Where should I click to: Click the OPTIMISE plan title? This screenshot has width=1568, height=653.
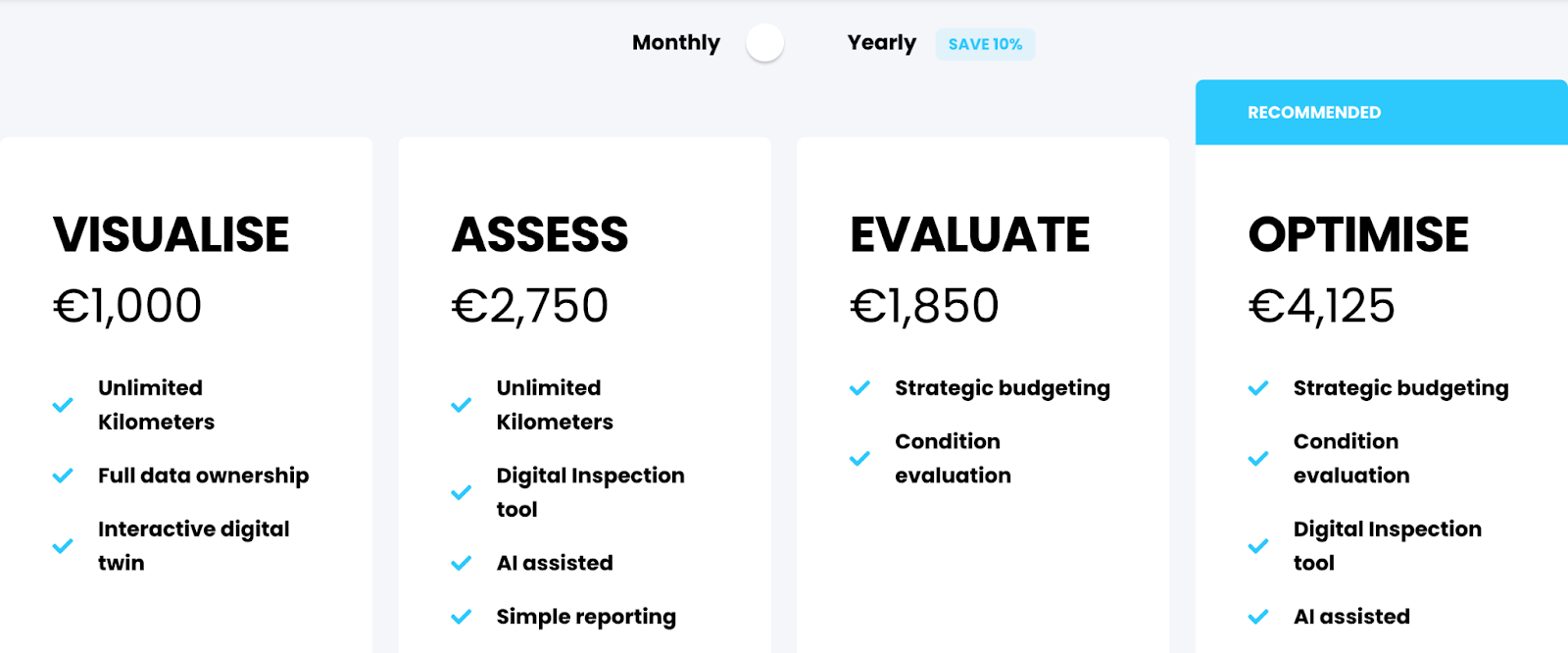(x=1358, y=235)
